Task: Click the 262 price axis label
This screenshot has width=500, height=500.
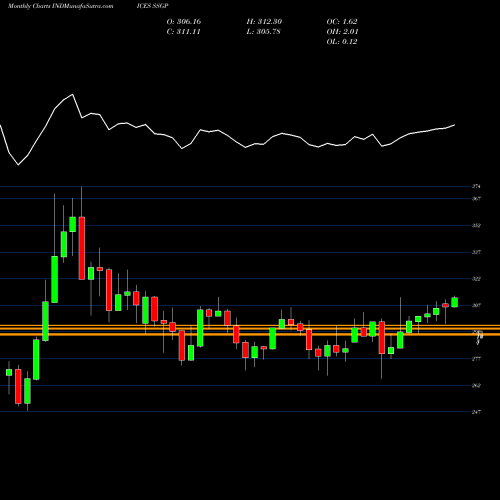Action: (x=476, y=385)
